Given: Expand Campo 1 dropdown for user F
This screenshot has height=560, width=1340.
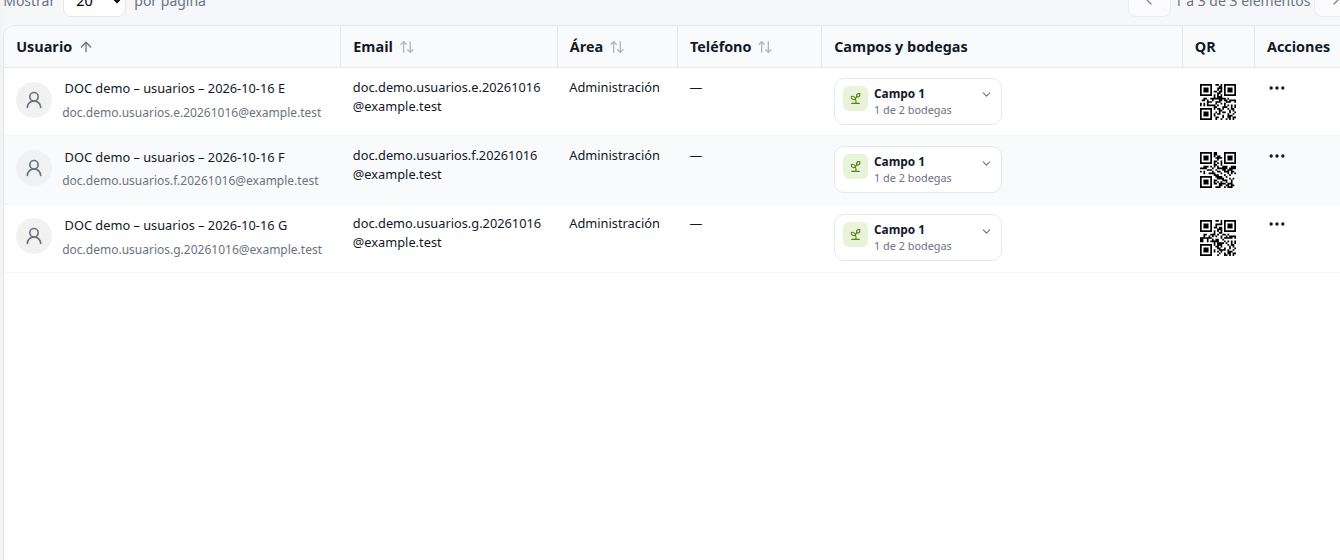Looking at the screenshot, I should click(x=918, y=170).
